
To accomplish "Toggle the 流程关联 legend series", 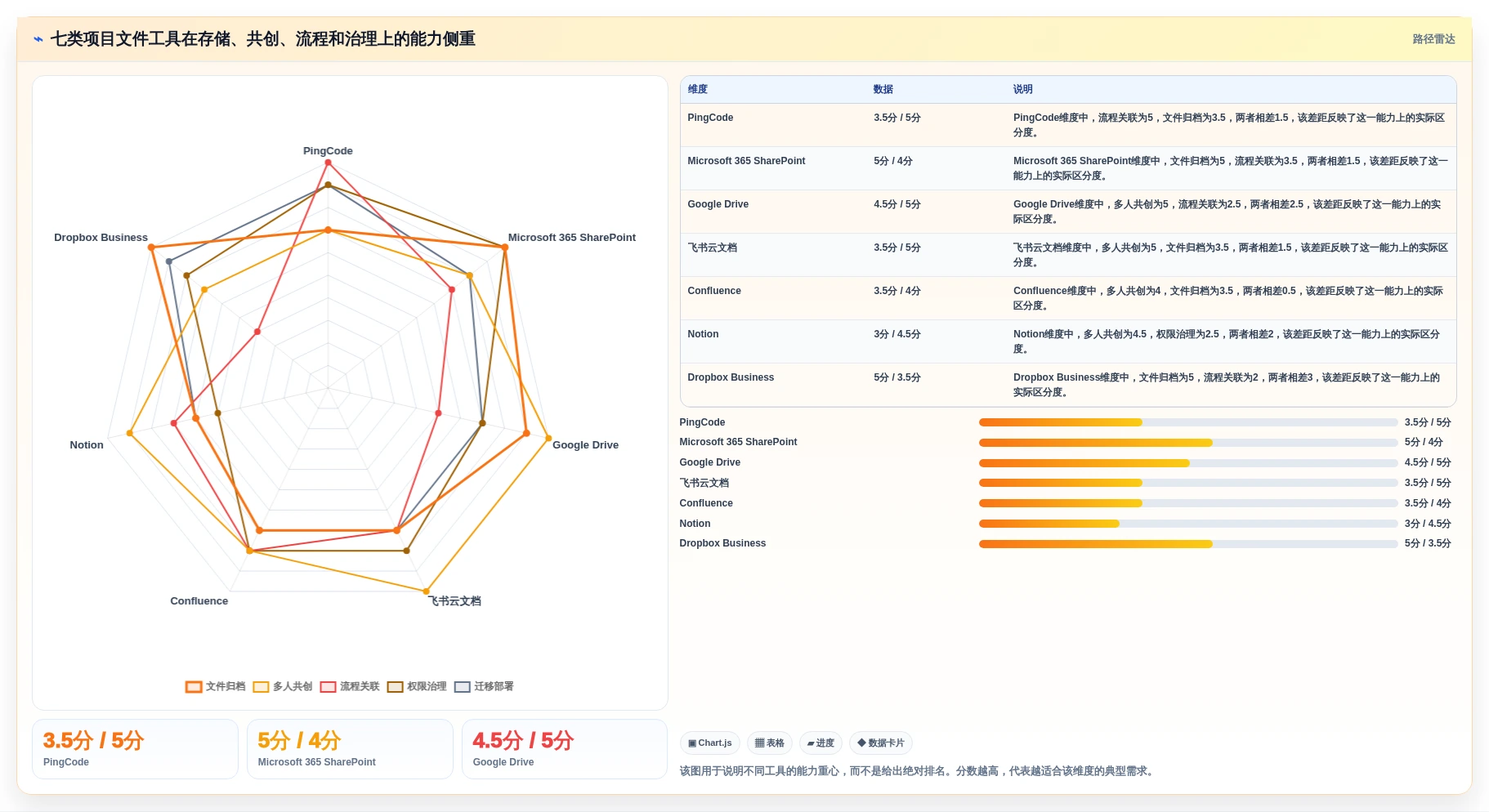I will [x=350, y=687].
